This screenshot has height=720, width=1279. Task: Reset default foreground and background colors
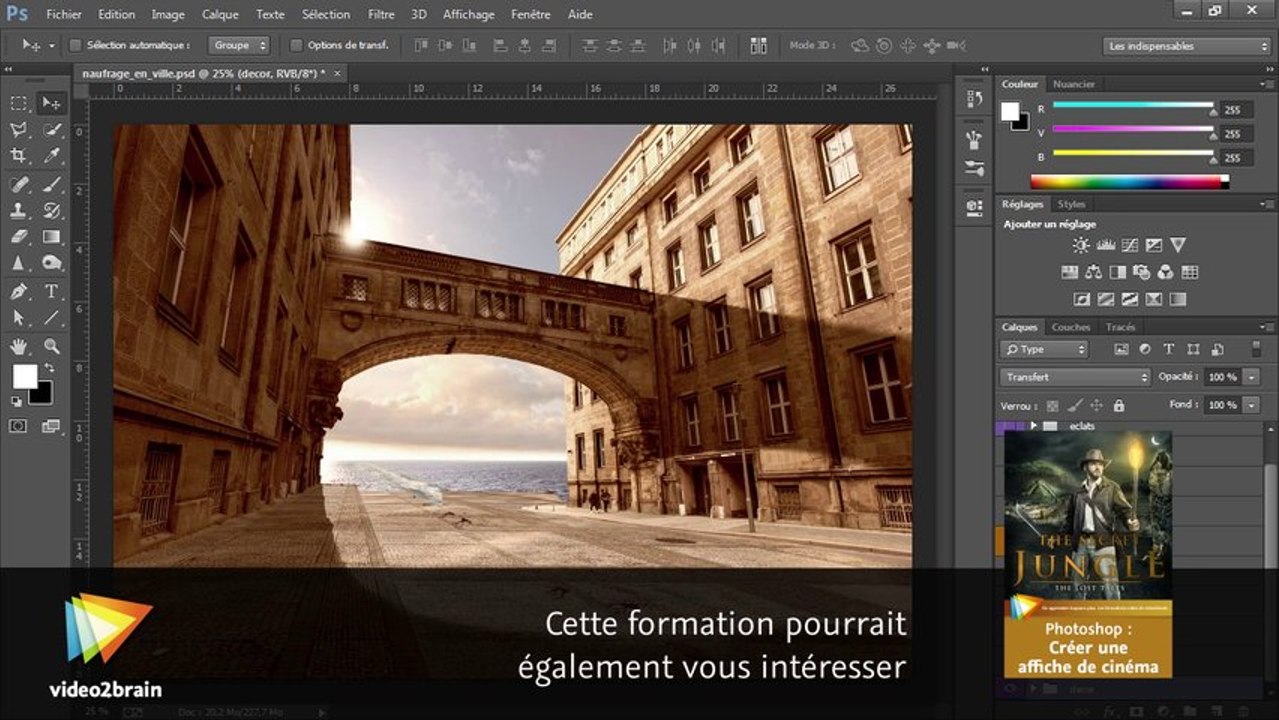[x=15, y=401]
